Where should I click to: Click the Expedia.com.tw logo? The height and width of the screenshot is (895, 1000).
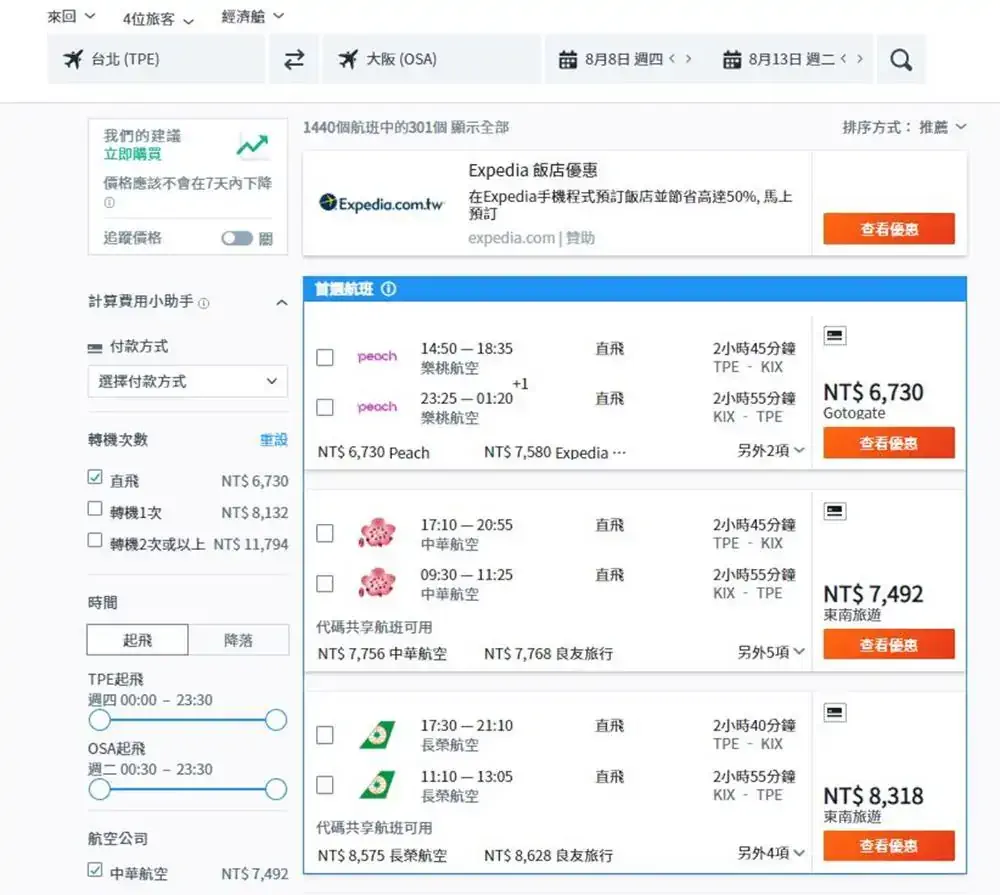click(381, 203)
